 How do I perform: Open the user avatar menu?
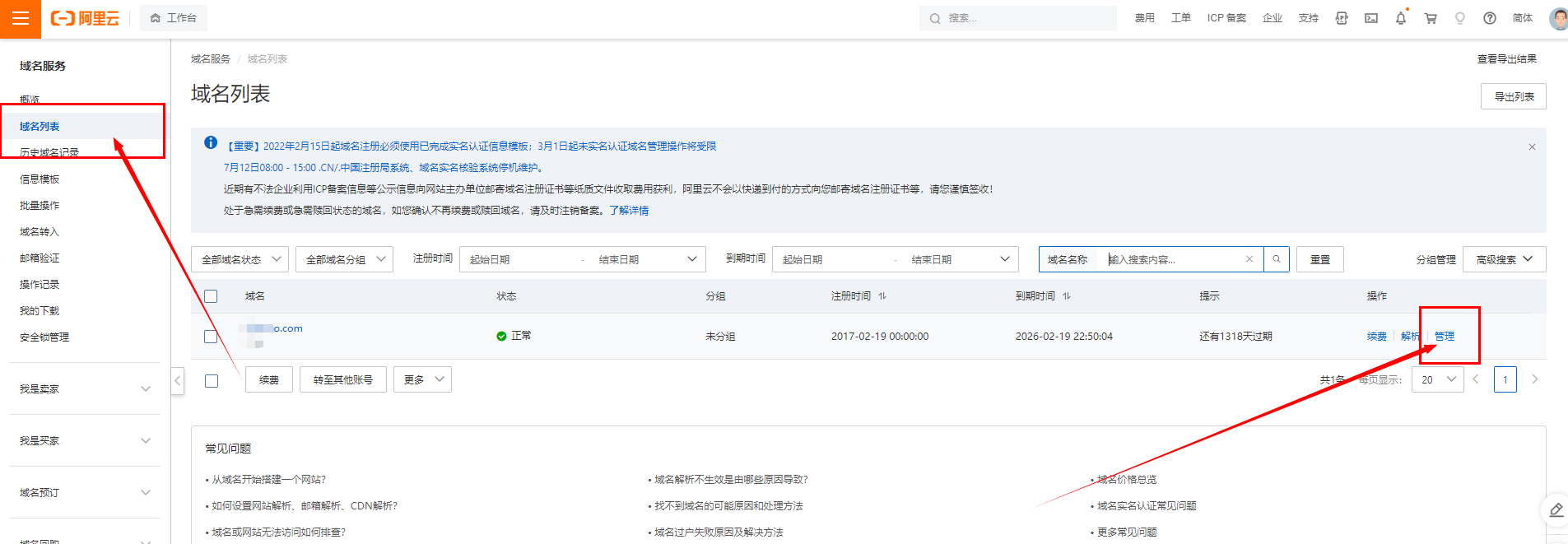coord(1558,18)
